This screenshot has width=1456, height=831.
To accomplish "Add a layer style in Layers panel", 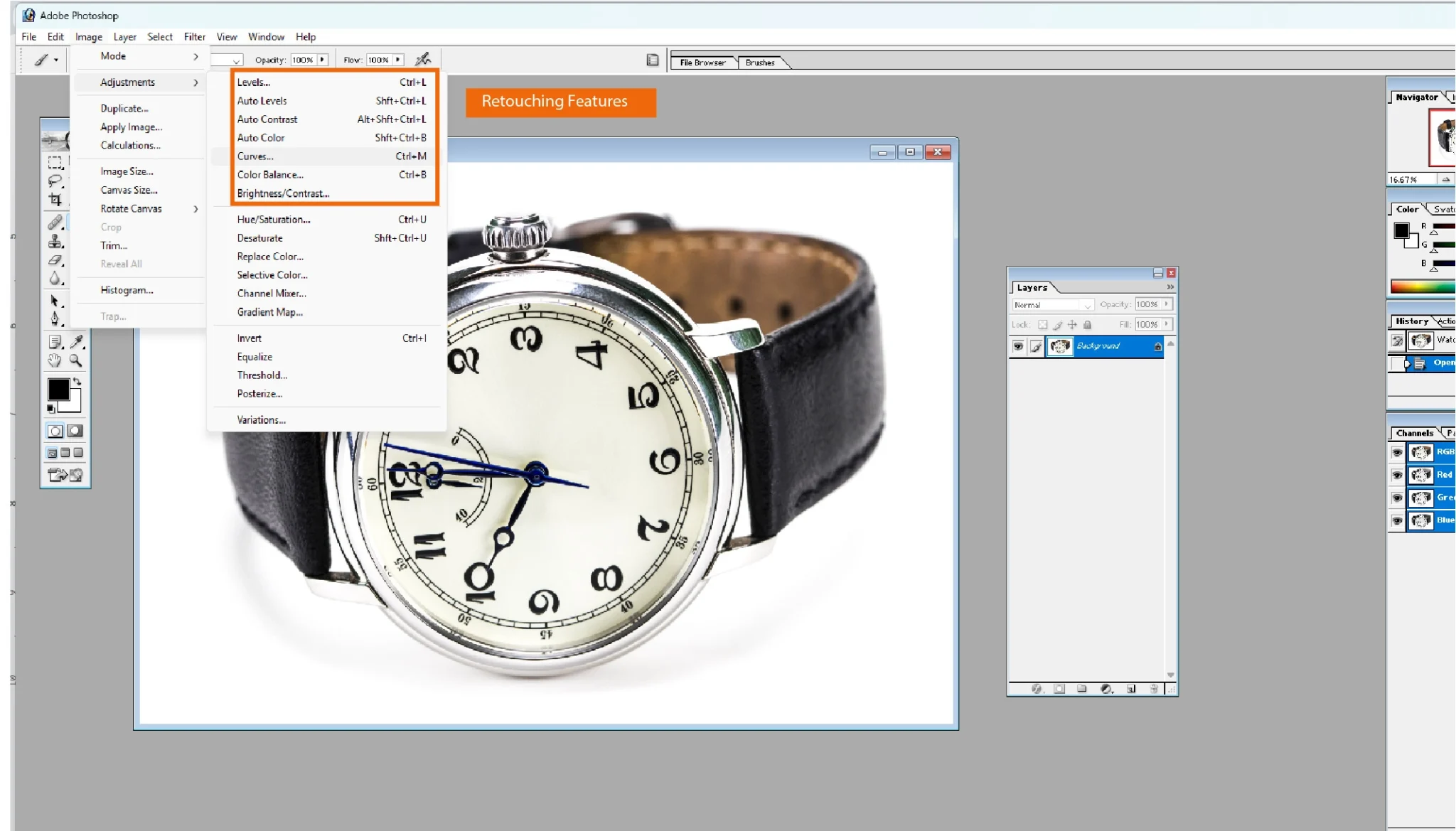I will pyautogui.click(x=1037, y=689).
